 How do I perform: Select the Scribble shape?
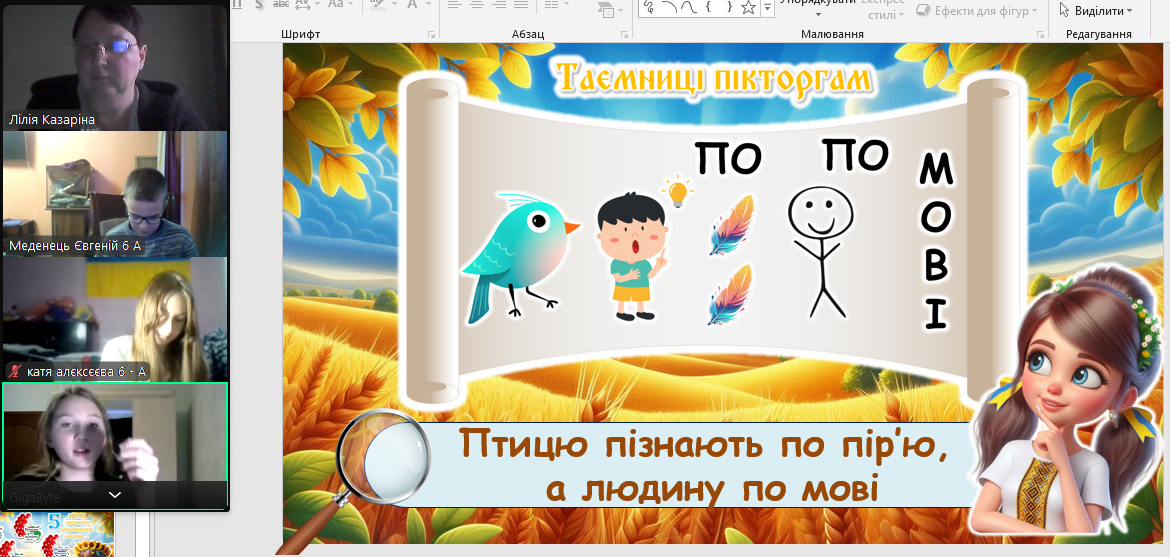tap(648, 7)
